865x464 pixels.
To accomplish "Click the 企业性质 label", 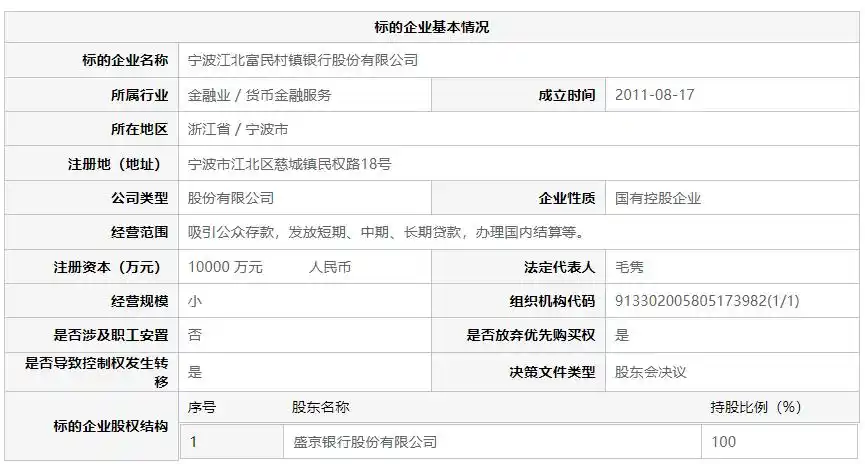I will coord(567,198).
